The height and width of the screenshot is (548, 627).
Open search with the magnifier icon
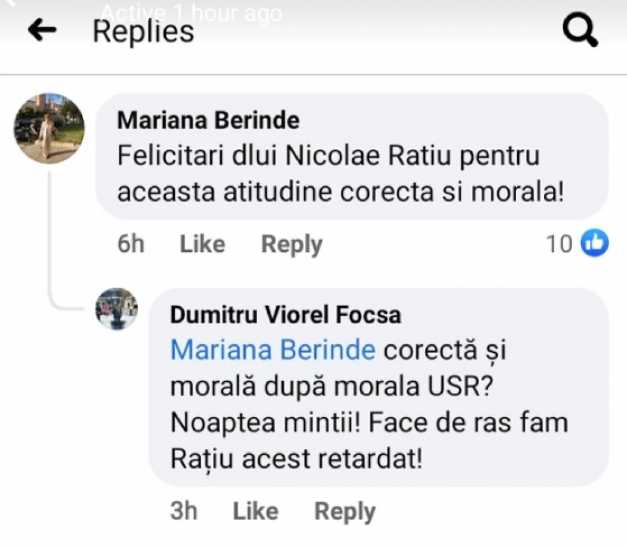(580, 31)
